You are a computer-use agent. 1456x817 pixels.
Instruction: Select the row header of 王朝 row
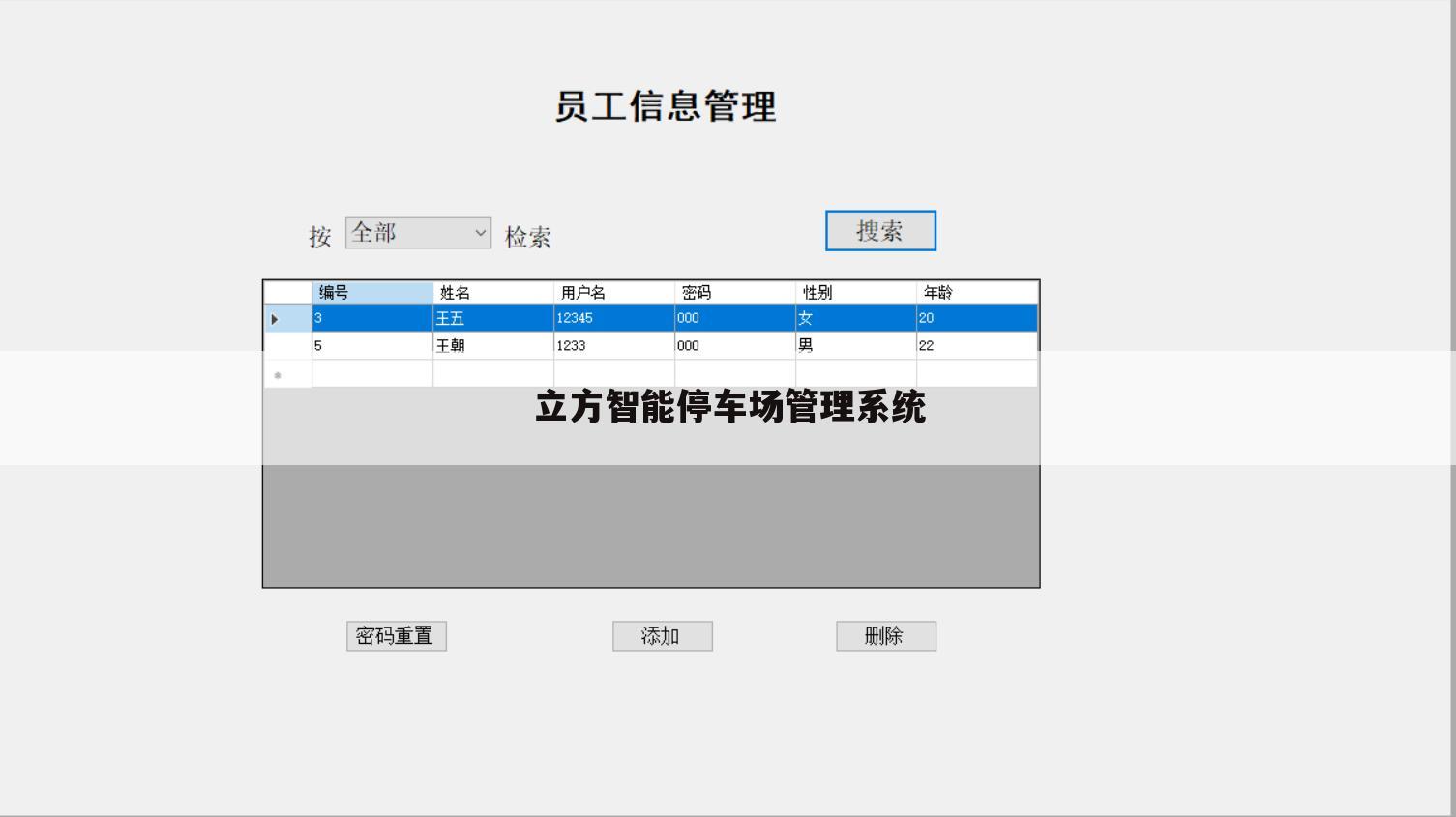[288, 345]
